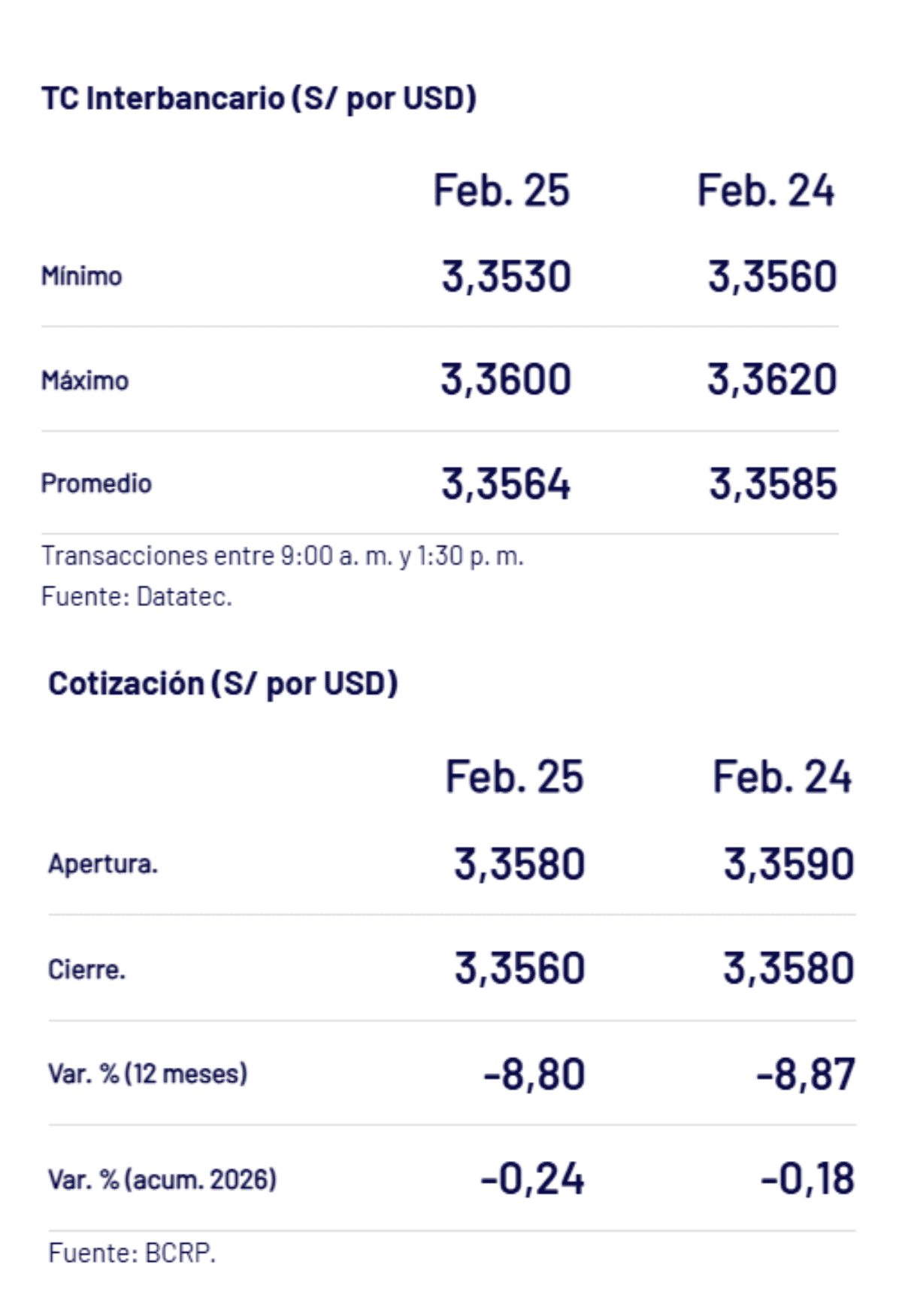Click the Mínimo value 3,3530
Screen dimensions: 902x1316
click(506, 276)
